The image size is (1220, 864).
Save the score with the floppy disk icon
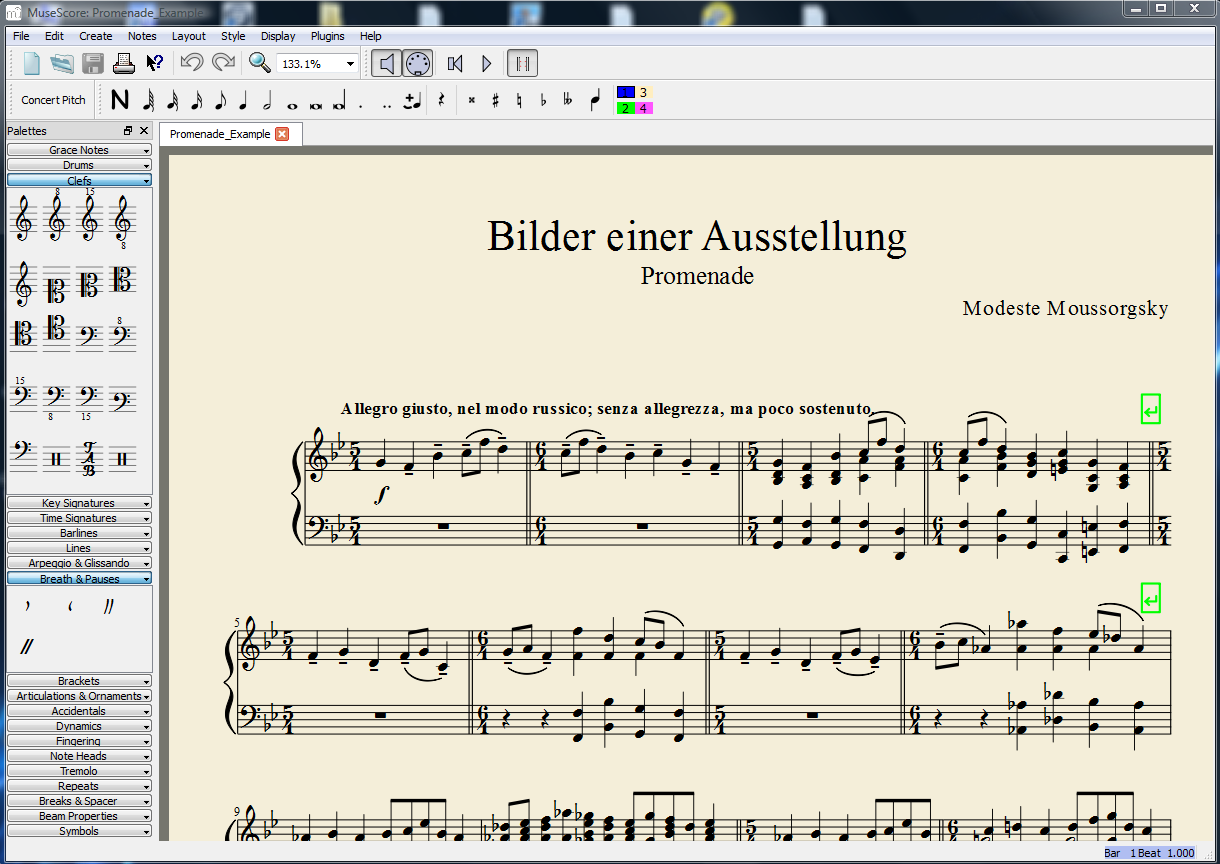pos(93,64)
